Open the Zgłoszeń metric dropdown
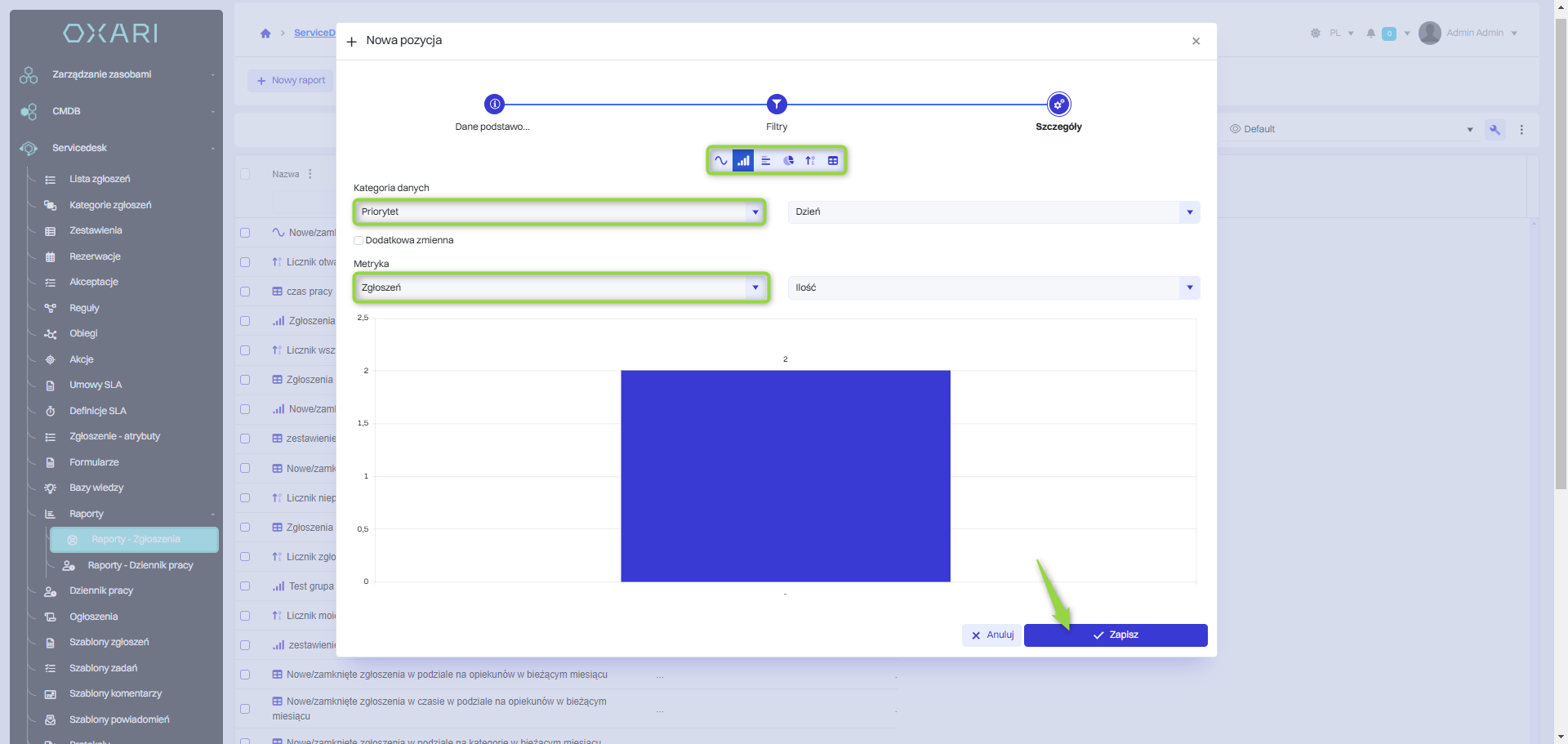The image size is (1568, 744). (x=559, y=287)
